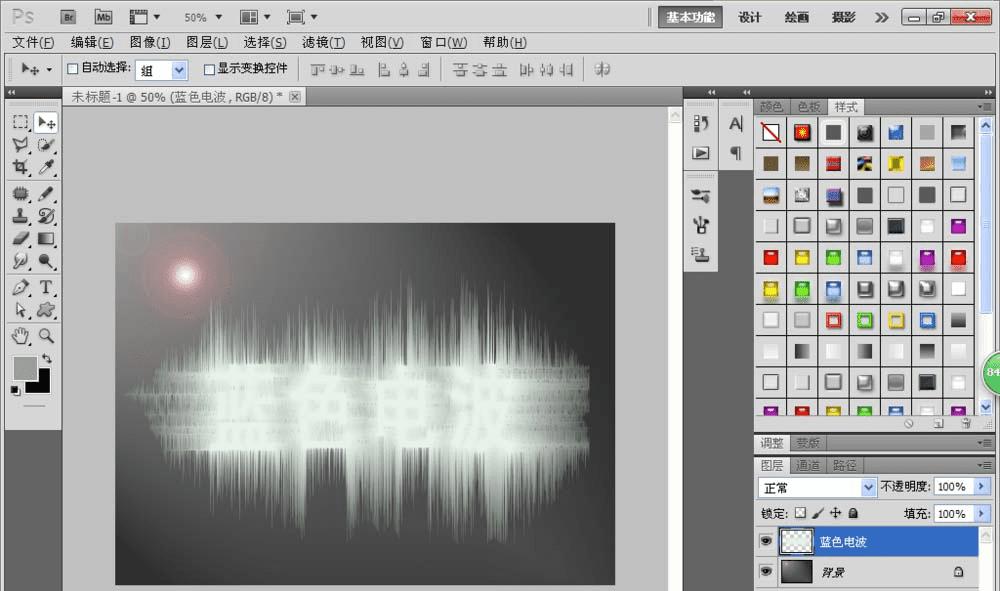Tick the 显示变换控件 checkbox

[x=209, y=69]
